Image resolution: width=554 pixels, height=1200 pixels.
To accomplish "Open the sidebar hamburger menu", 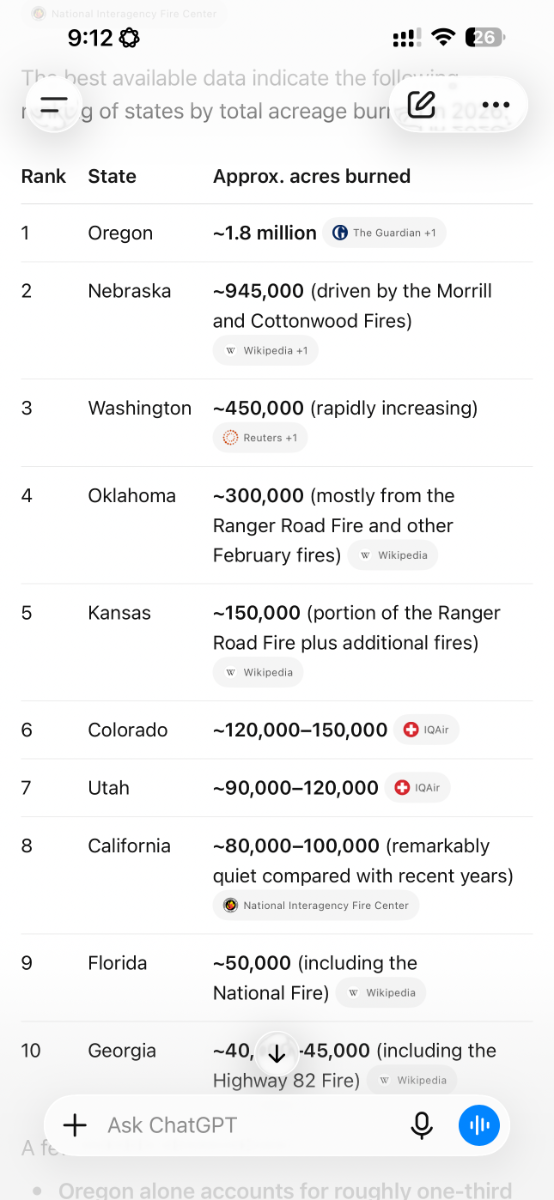I will 54,104.
